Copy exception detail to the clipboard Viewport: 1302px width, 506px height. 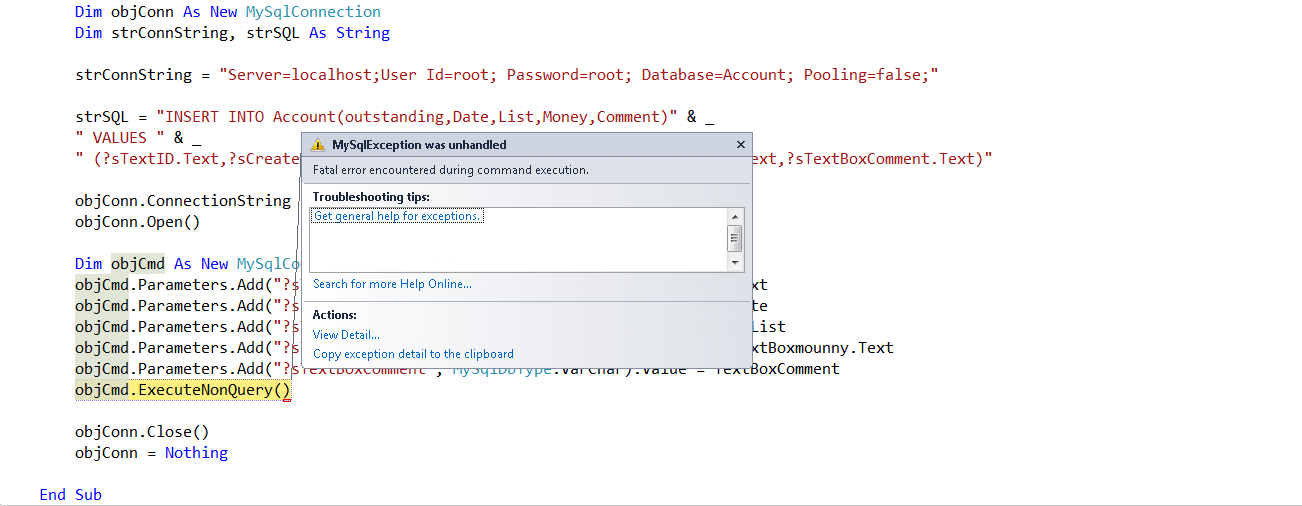[413, 354]
